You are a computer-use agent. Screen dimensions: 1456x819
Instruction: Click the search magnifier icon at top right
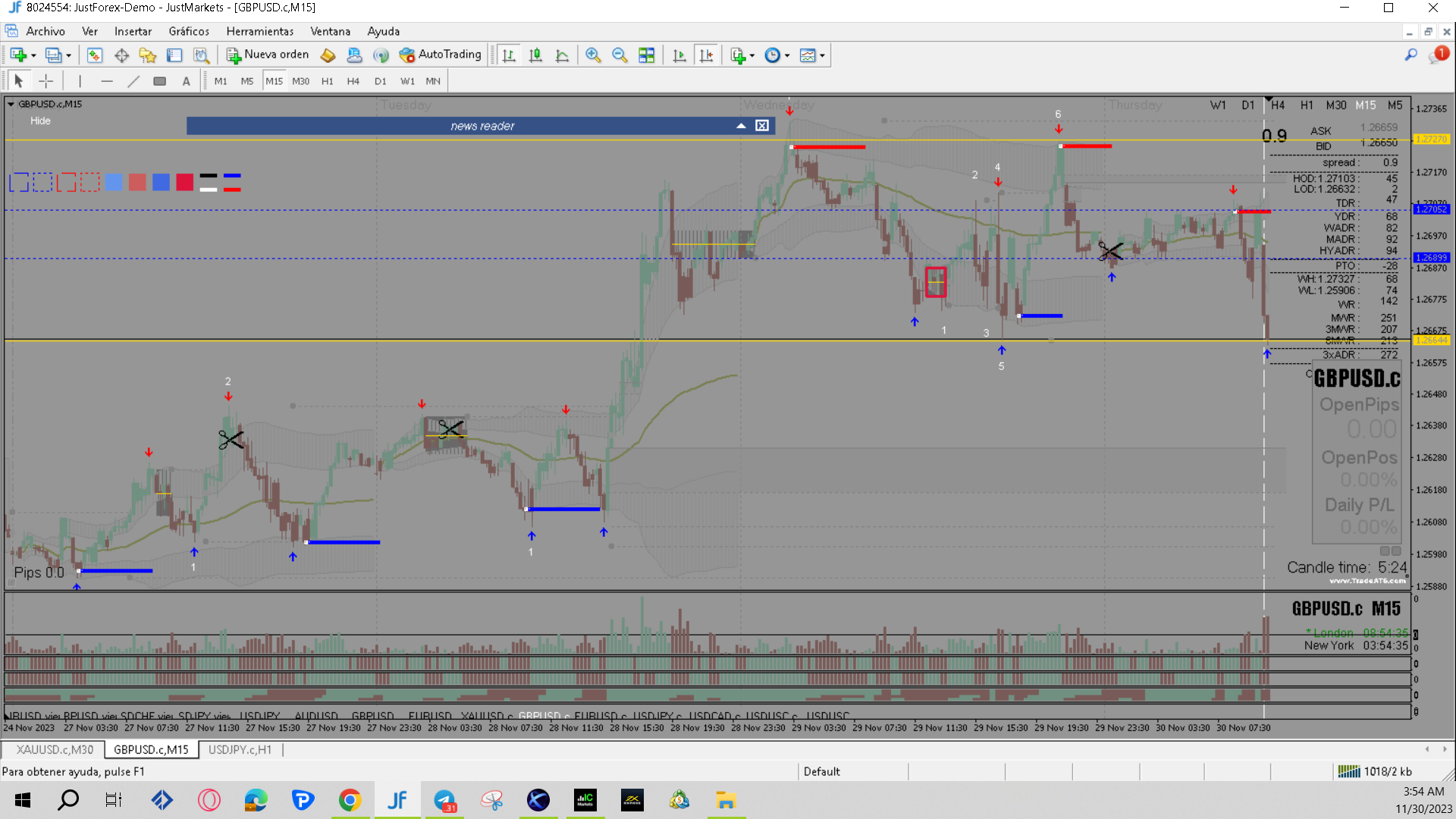1410,55
